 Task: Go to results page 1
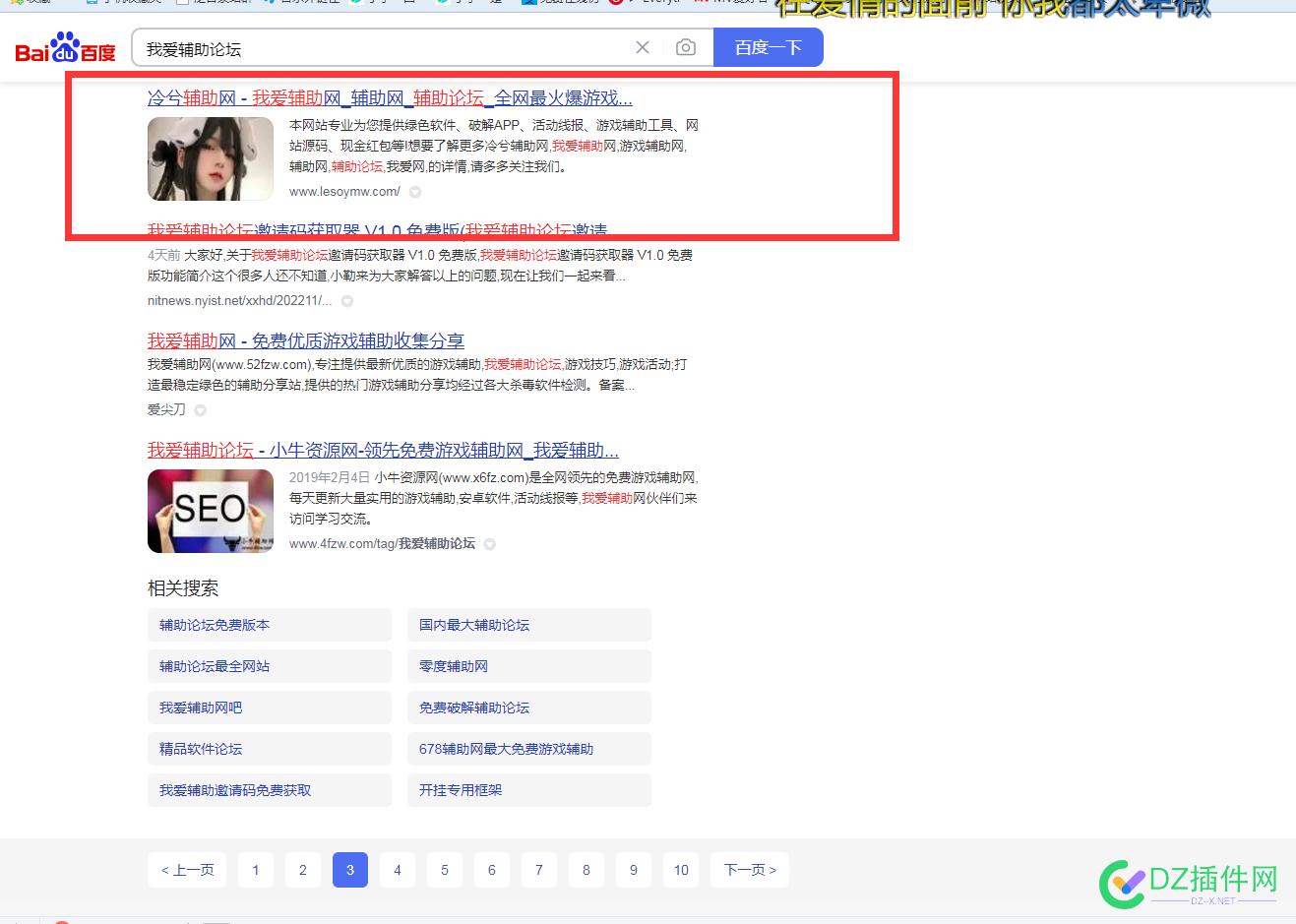[256, 870]
